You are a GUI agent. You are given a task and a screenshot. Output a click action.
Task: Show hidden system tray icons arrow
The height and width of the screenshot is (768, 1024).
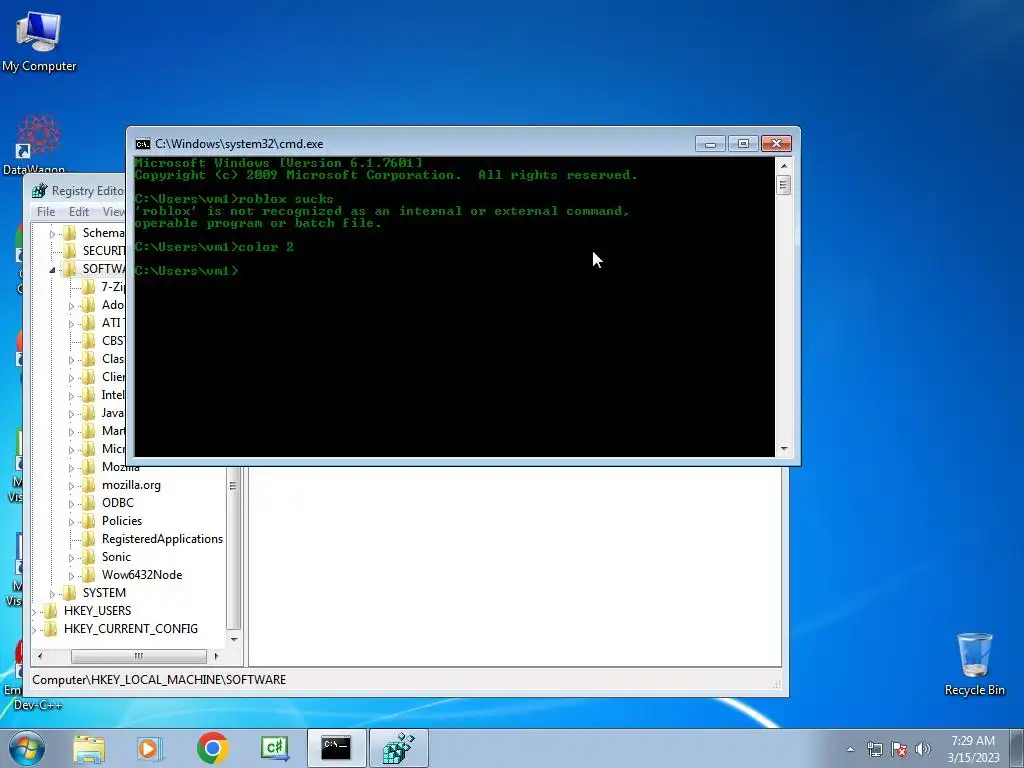pyautogui.click(x=850, y=749)
